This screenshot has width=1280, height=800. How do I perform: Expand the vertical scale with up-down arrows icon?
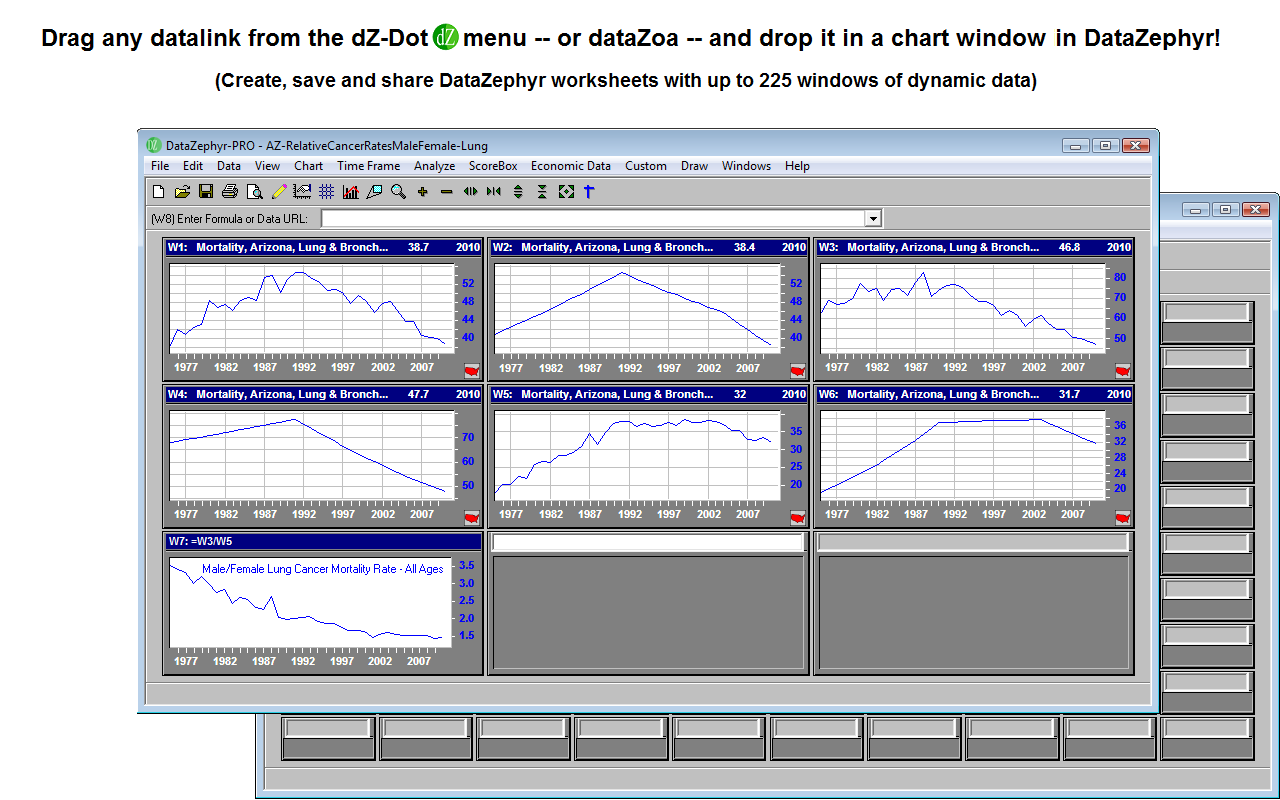pos(518,192)
